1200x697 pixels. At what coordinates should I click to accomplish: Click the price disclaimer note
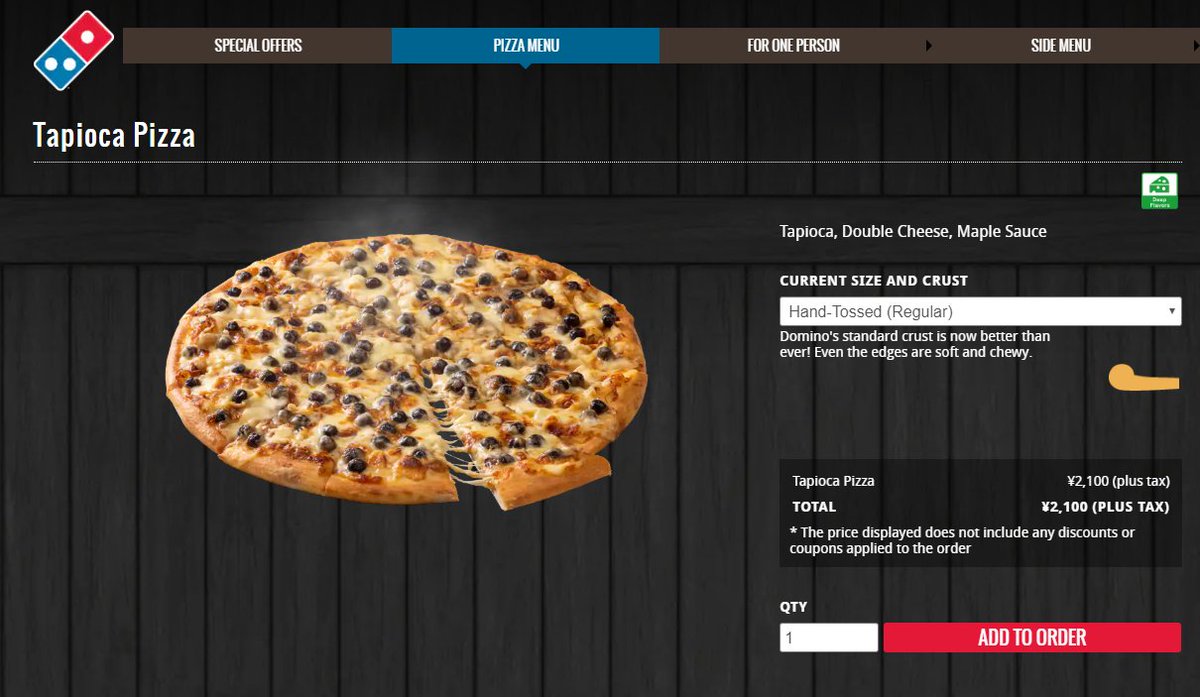click(x=962, y=540)
